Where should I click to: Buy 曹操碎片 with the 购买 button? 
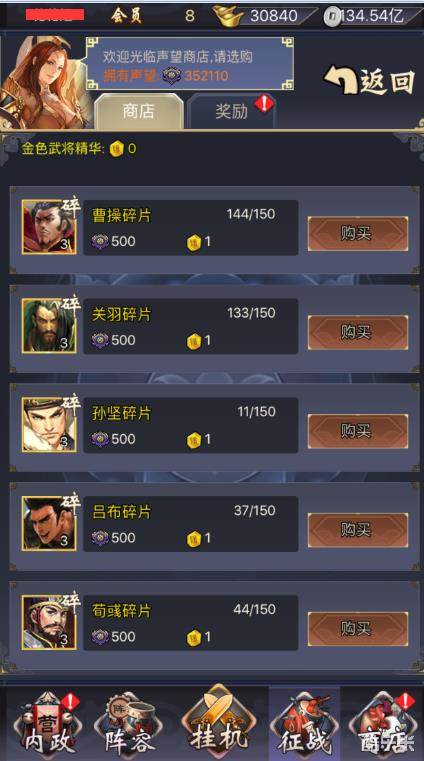point(358,233)
